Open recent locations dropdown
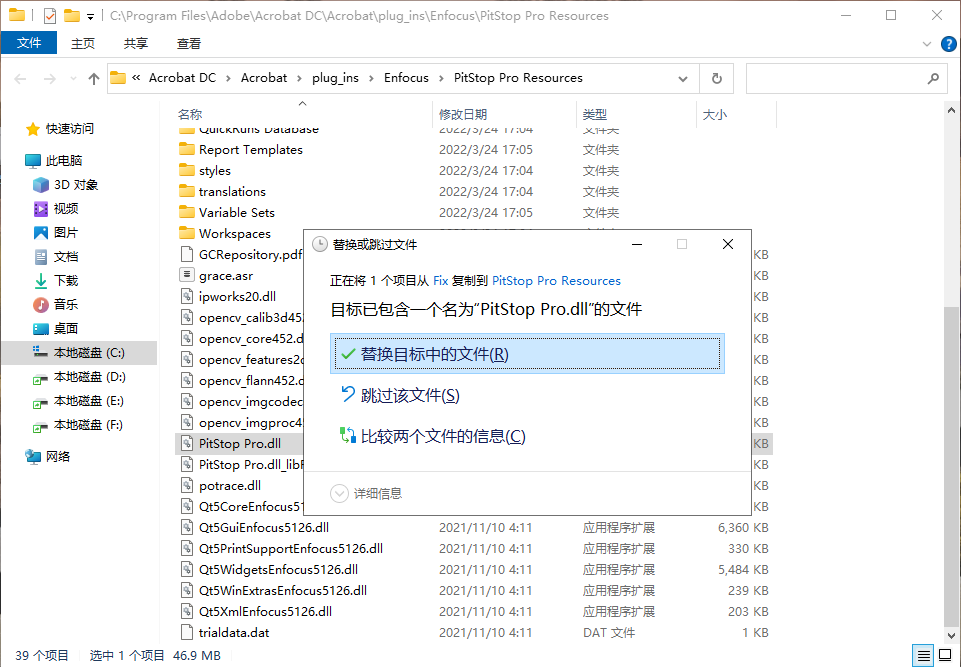This screenshot has height=667, width=961. pyautogui.click(x=74, y=78)
